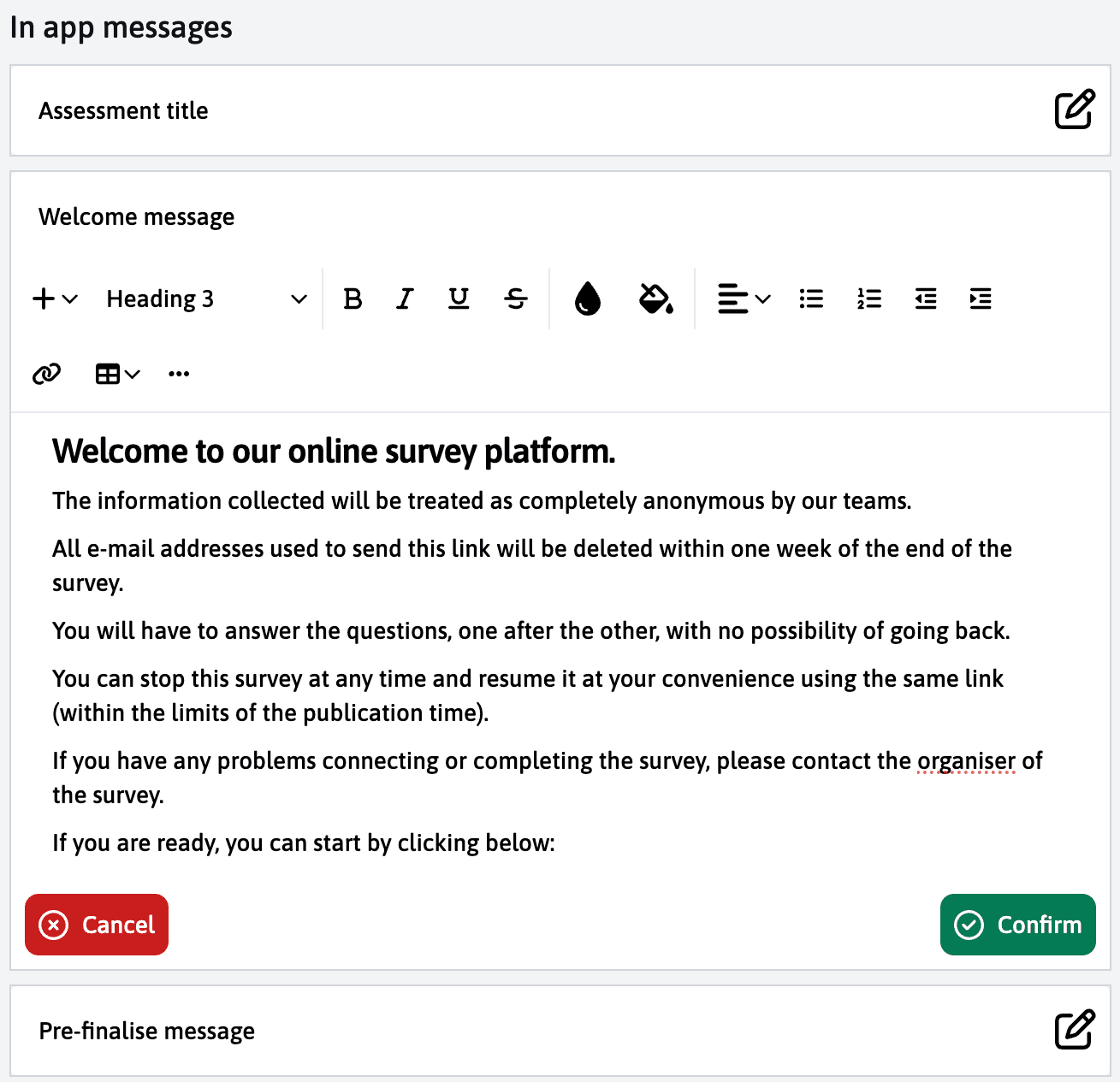Click the red Cancel button
The height and width of the screenshot is (1082, 1120).
(x=97, y=925)
